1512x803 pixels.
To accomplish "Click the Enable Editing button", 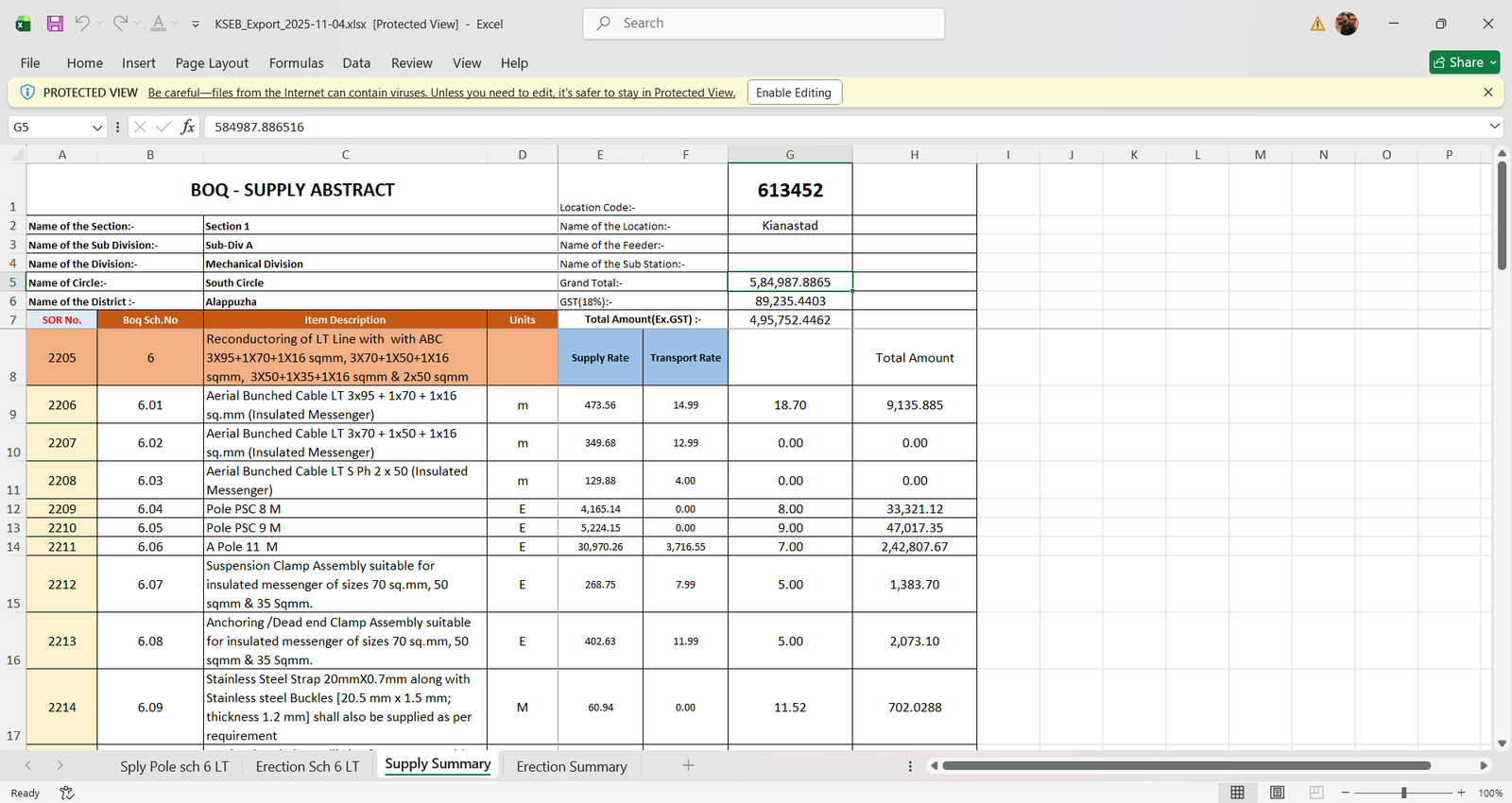I will tap(793, 93).
